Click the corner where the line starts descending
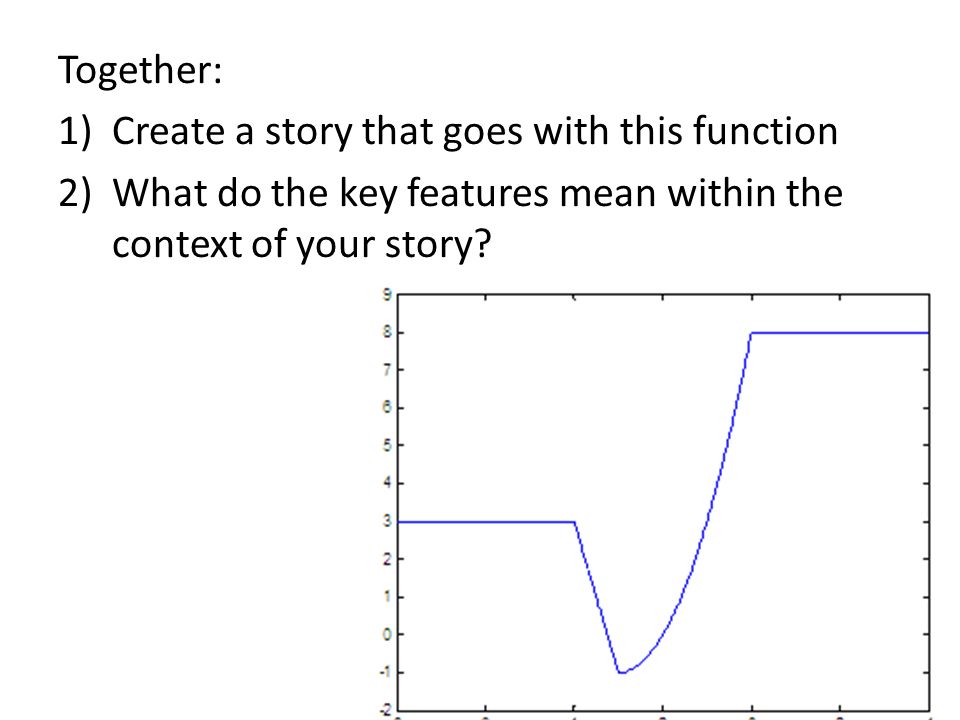The image size is (960, 720). click(574, 522)
